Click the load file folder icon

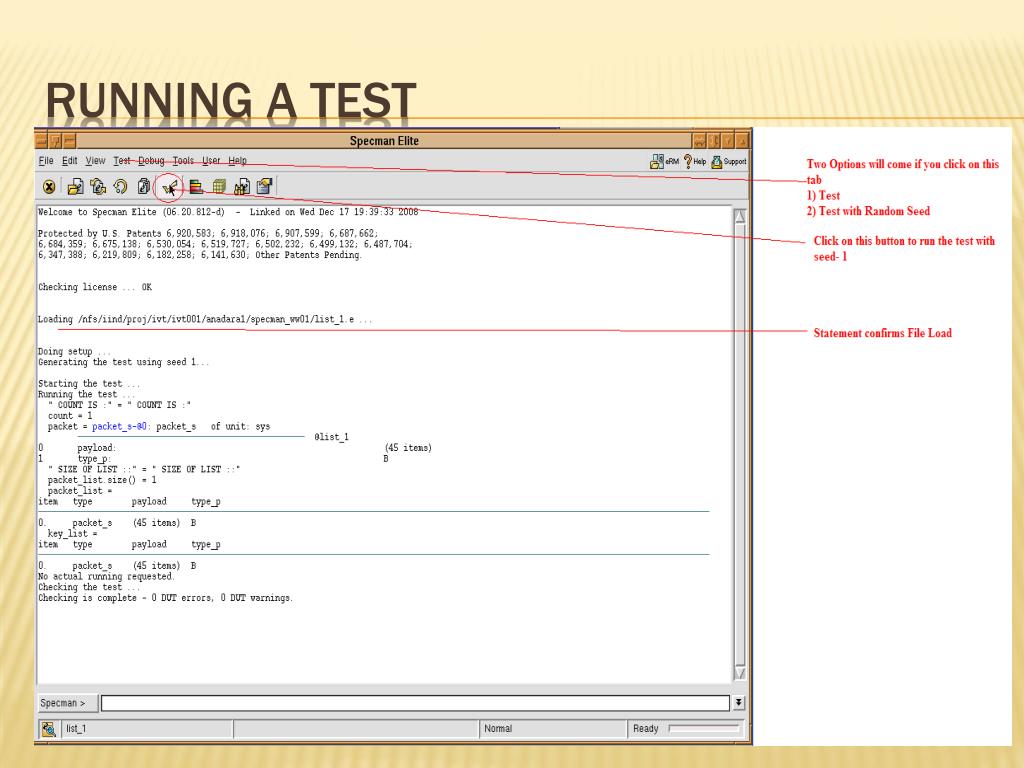75,187
